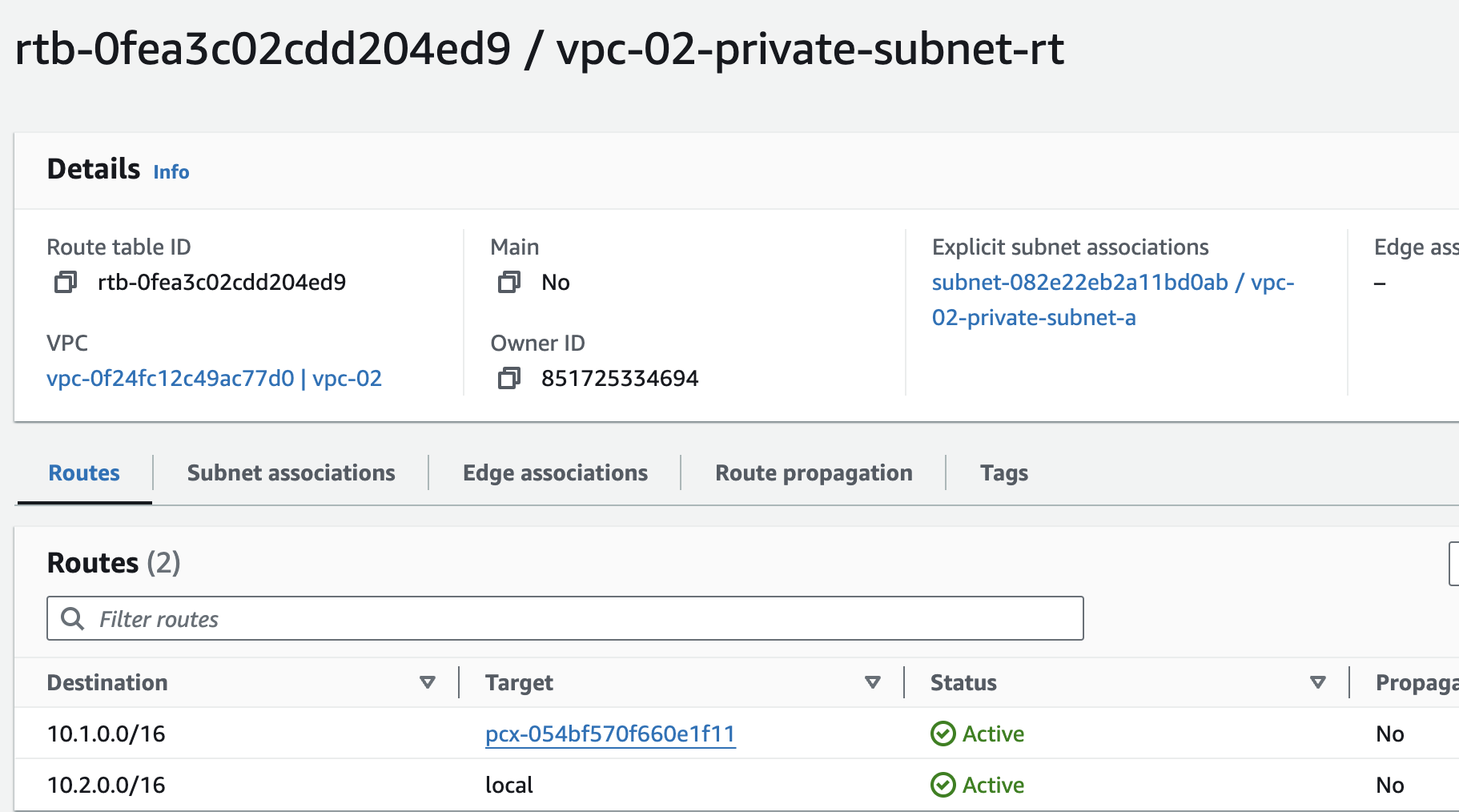The height and width of the screenshot is (812, 1459).
Task: Select the Route propagation tab
Action: click(814, 472)
